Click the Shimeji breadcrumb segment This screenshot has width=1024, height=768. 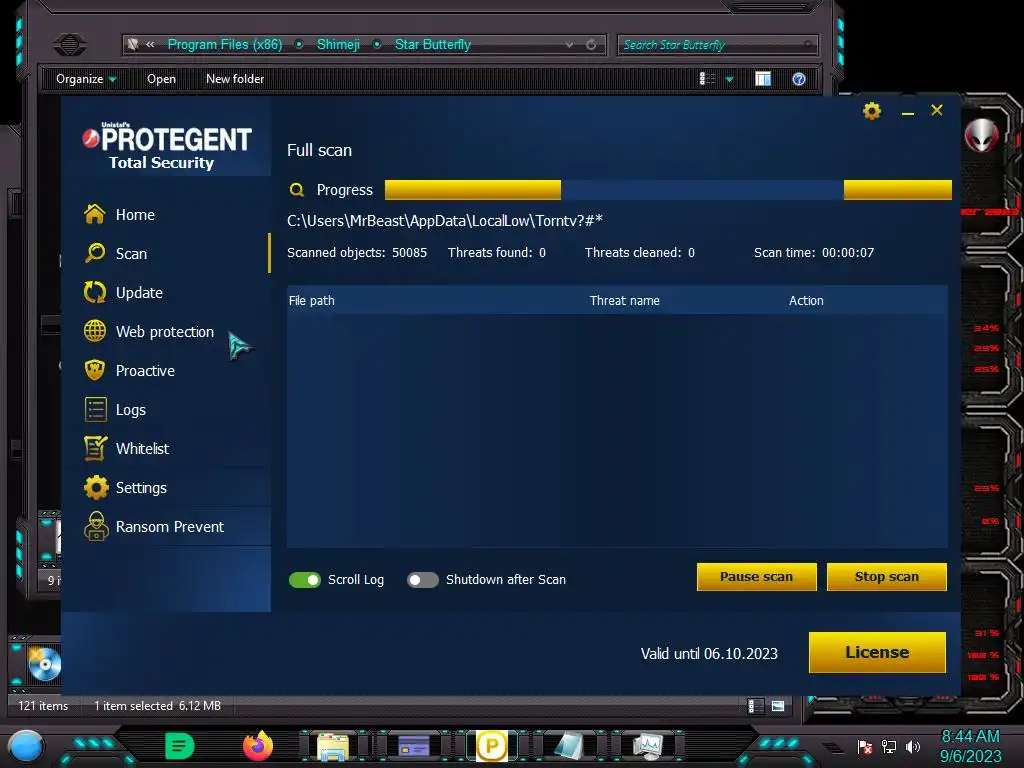pyautogui.click(x=338, y=44)
